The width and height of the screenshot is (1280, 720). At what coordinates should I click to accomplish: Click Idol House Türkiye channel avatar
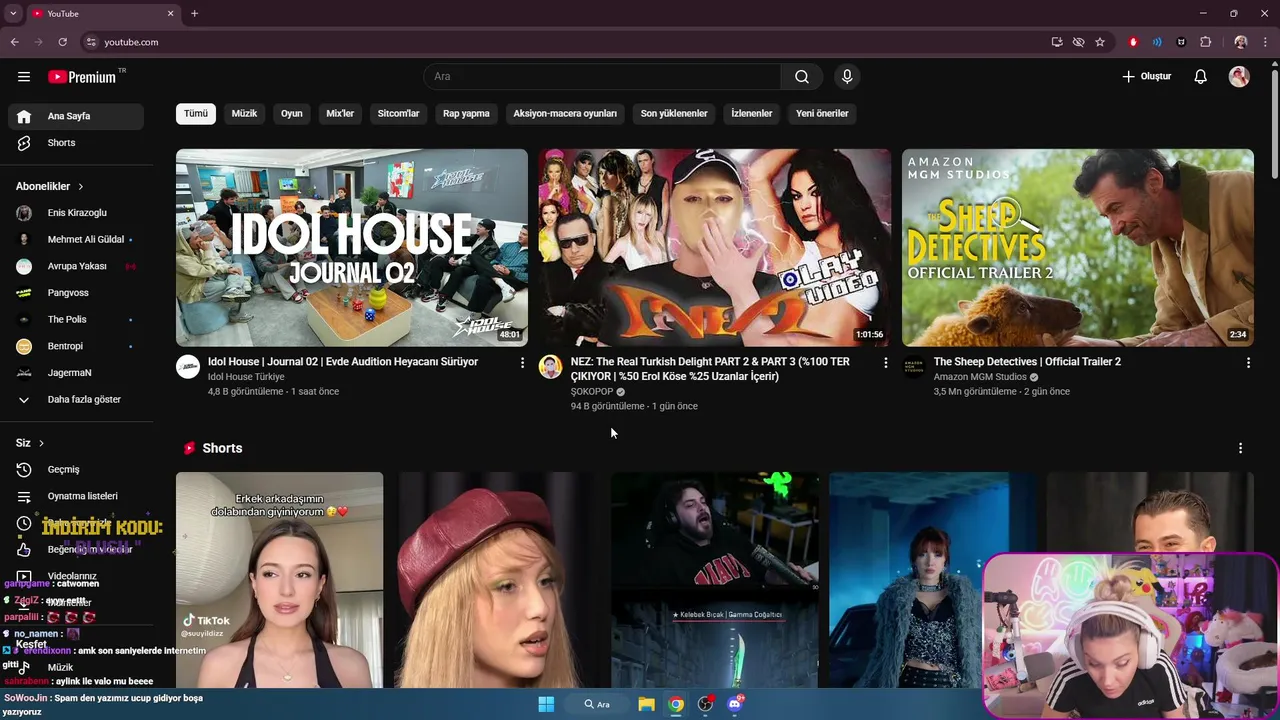[188, 367]
